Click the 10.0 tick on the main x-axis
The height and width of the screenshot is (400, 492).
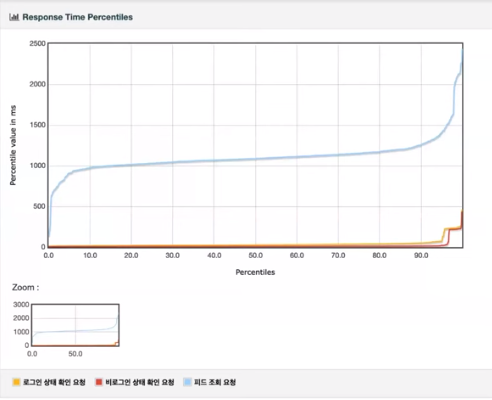coord(90,255)
